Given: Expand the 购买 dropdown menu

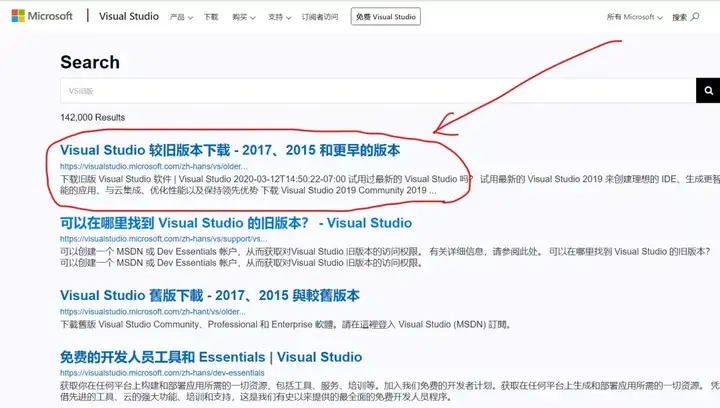Looking at the screenshot, I should pyautogui.click(x=244, y=17).
